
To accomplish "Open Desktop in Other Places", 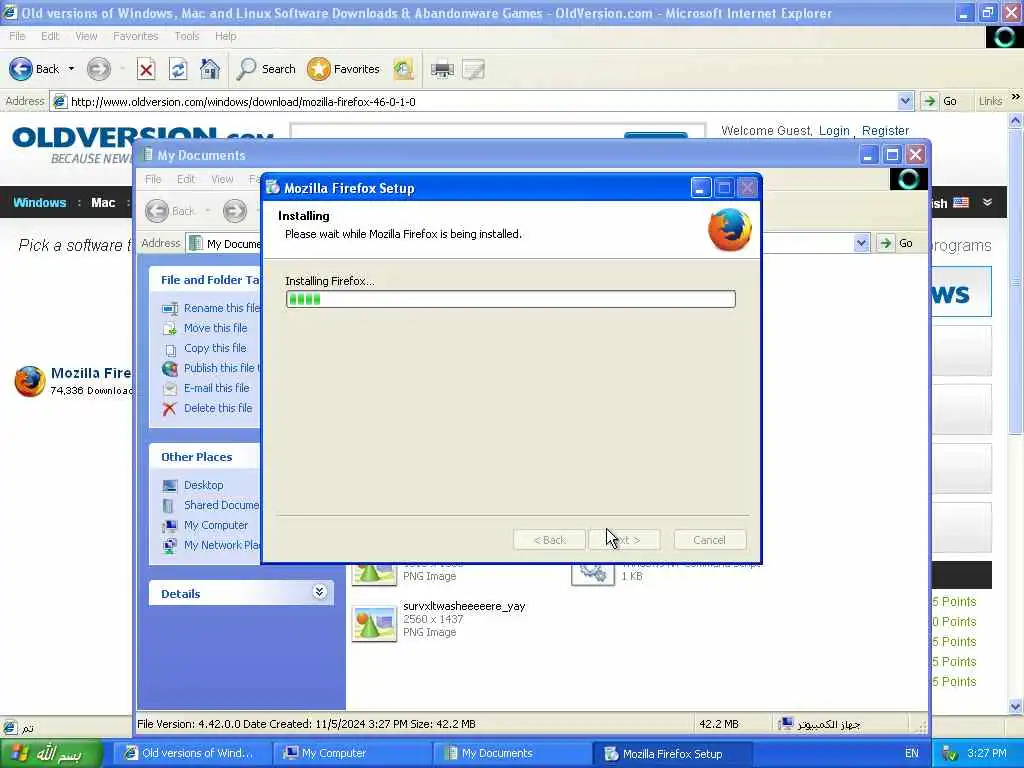I will [193, 485].
